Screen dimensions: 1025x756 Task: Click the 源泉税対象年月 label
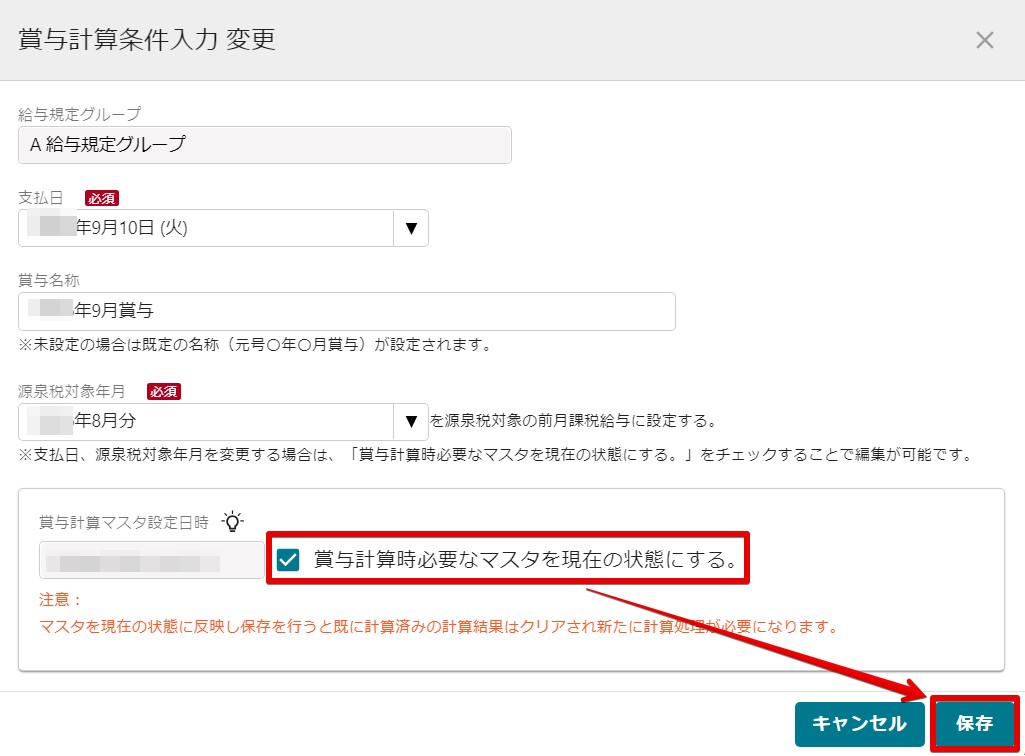pyautogui.click(x=71, y=391)
